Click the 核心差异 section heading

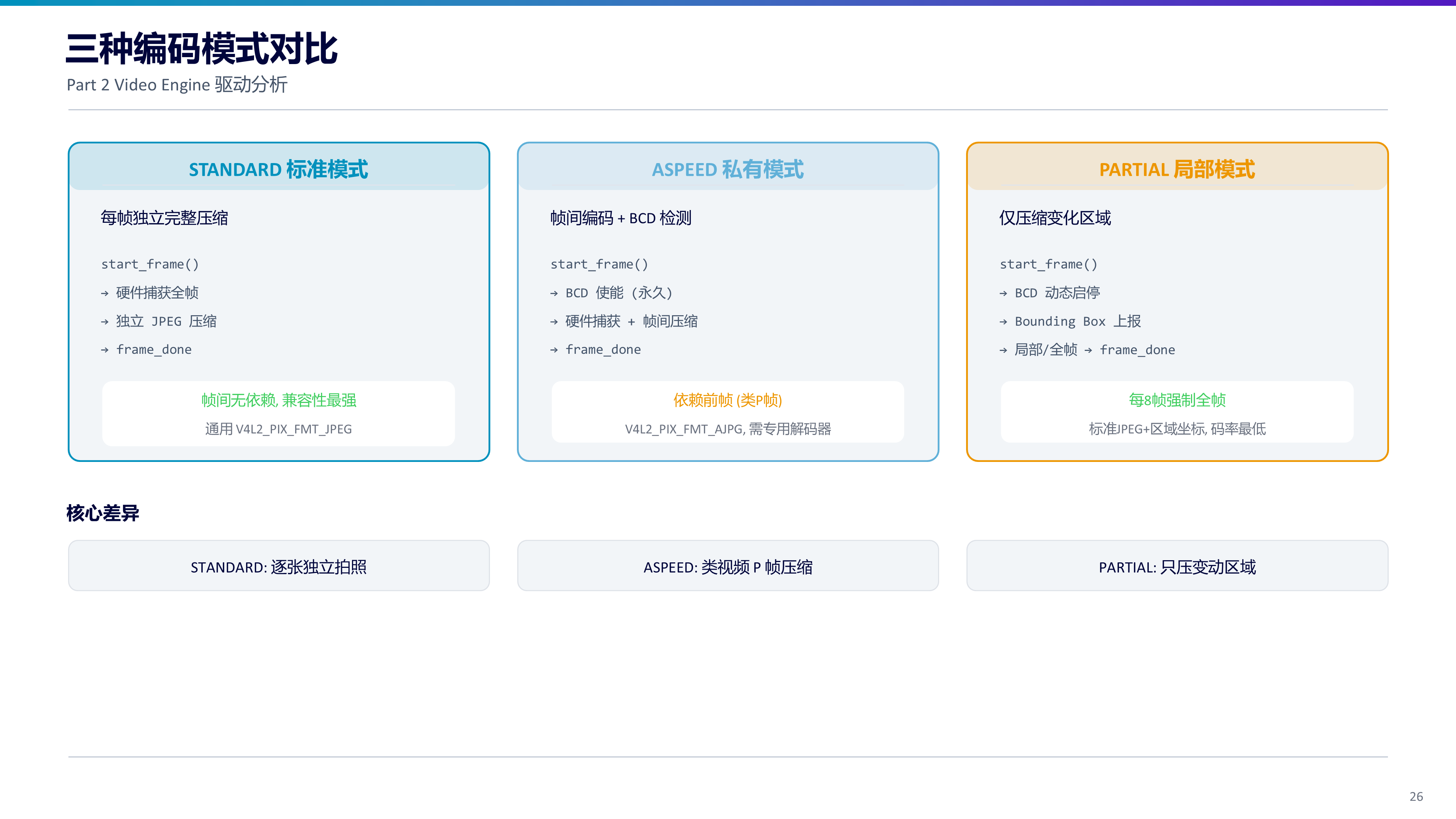click(x=103, y=513)
